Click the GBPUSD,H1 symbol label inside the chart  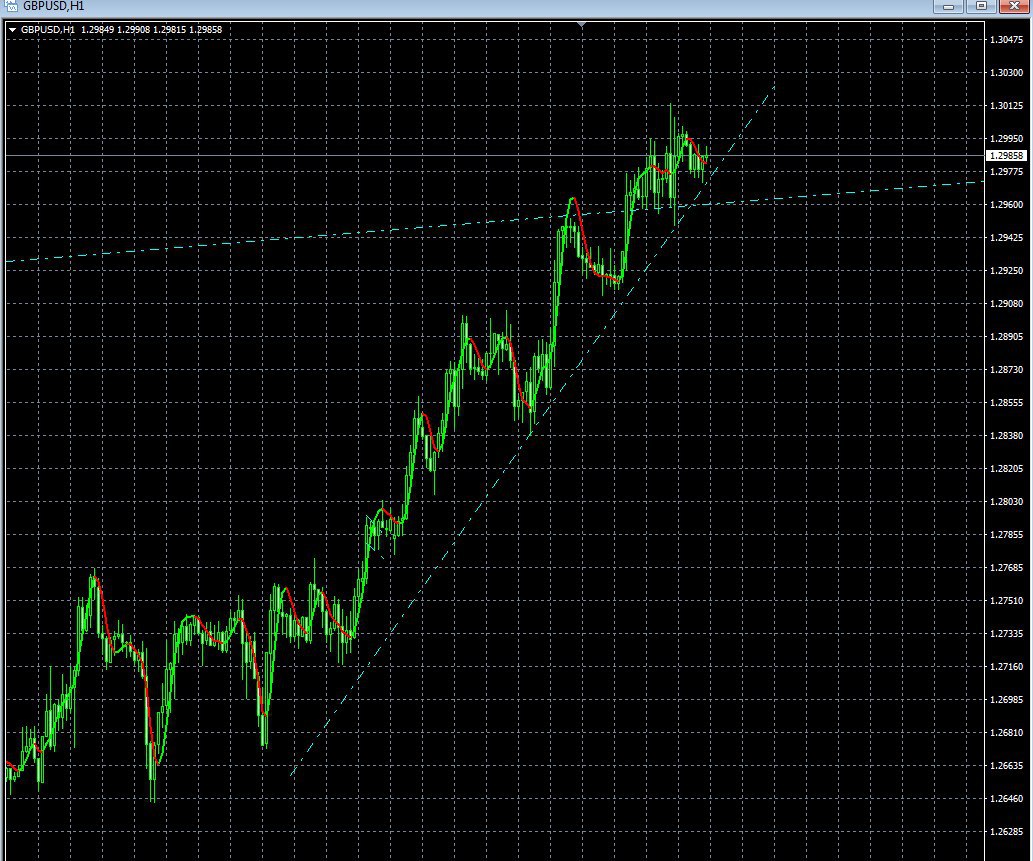[47, 30]
